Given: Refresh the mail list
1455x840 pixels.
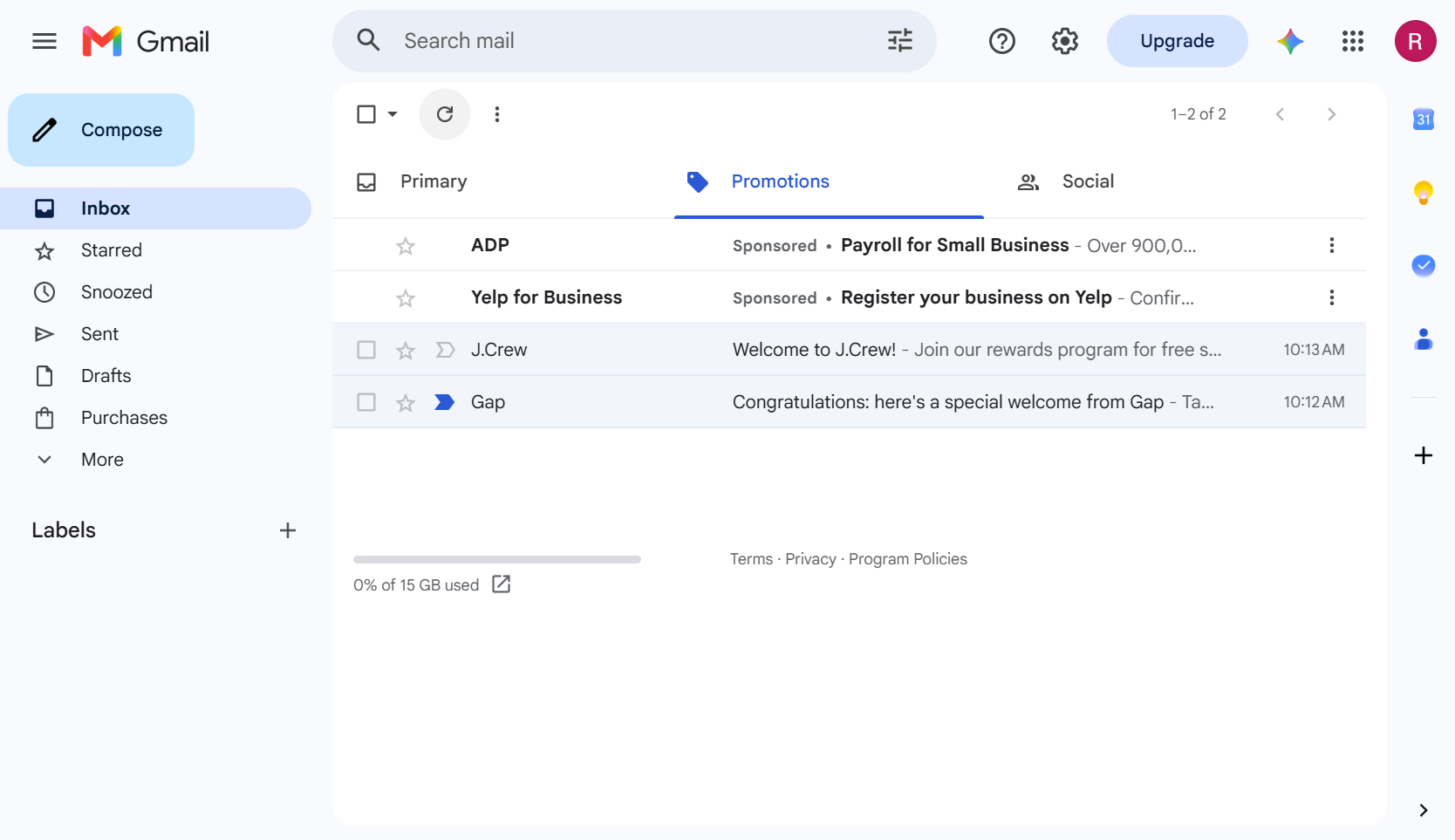Looking at the screenshot, I should coord(445,114).
